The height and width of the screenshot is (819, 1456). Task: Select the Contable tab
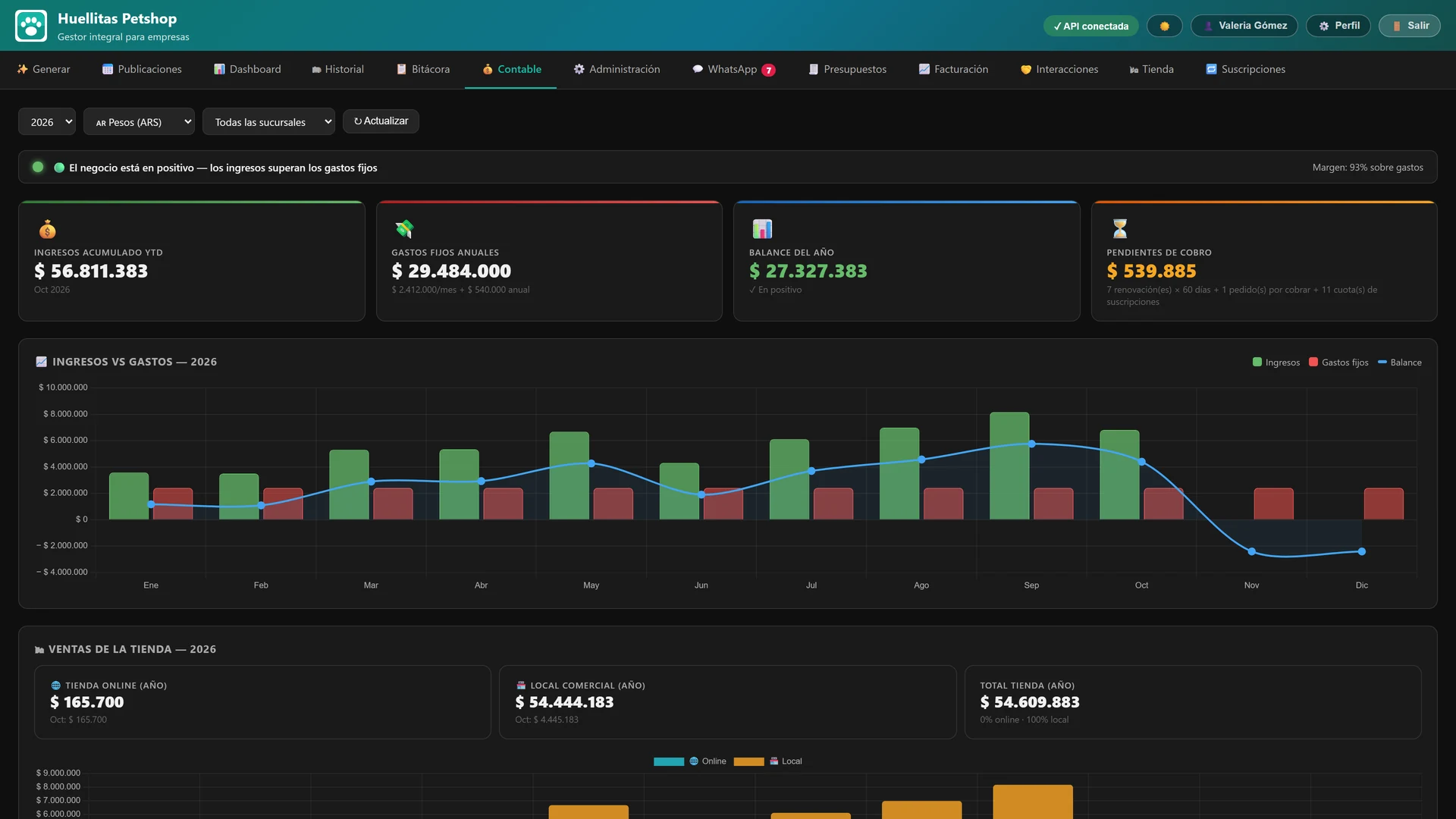pyautogui.click(x=511, y=69)
